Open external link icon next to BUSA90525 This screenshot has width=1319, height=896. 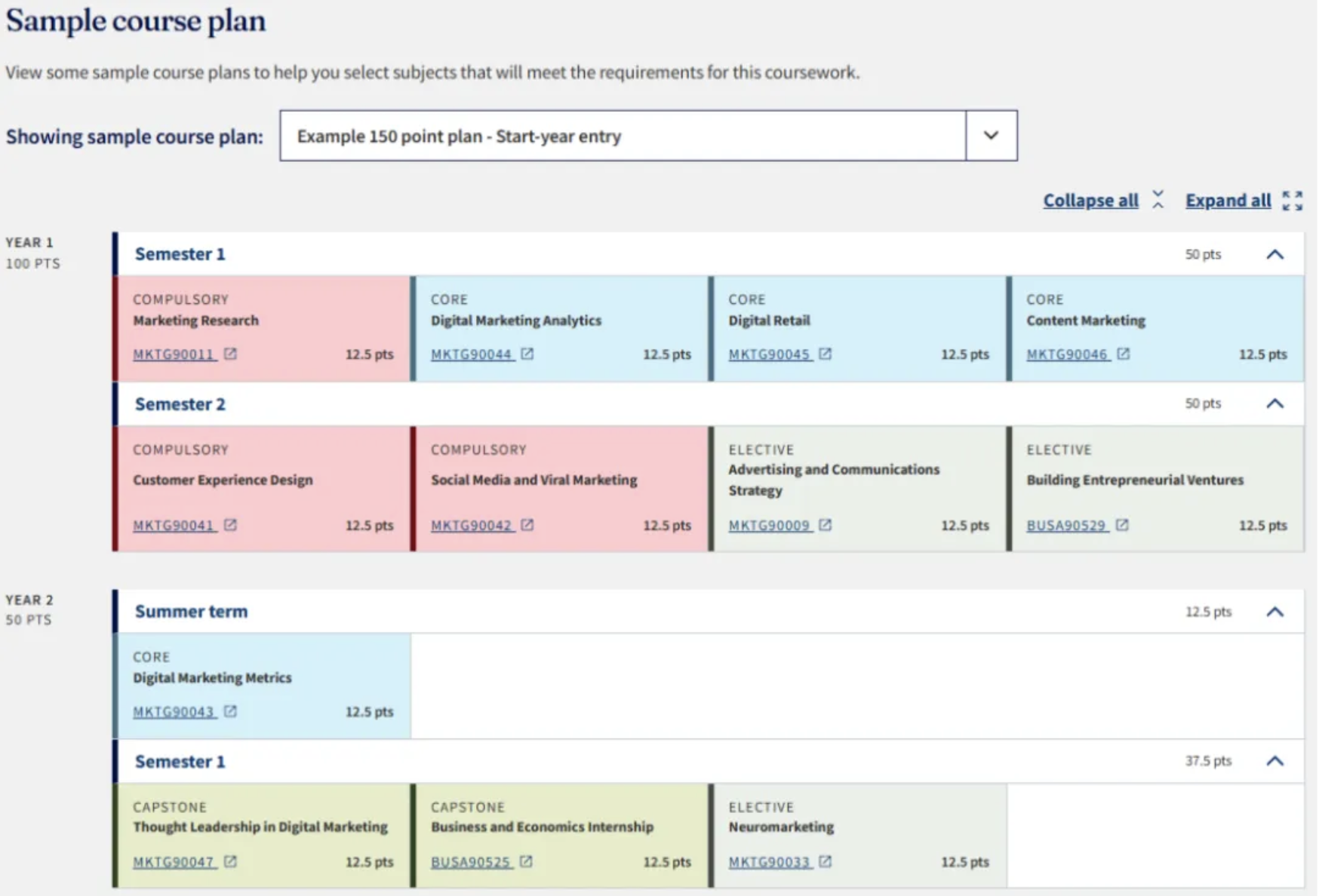526,861
